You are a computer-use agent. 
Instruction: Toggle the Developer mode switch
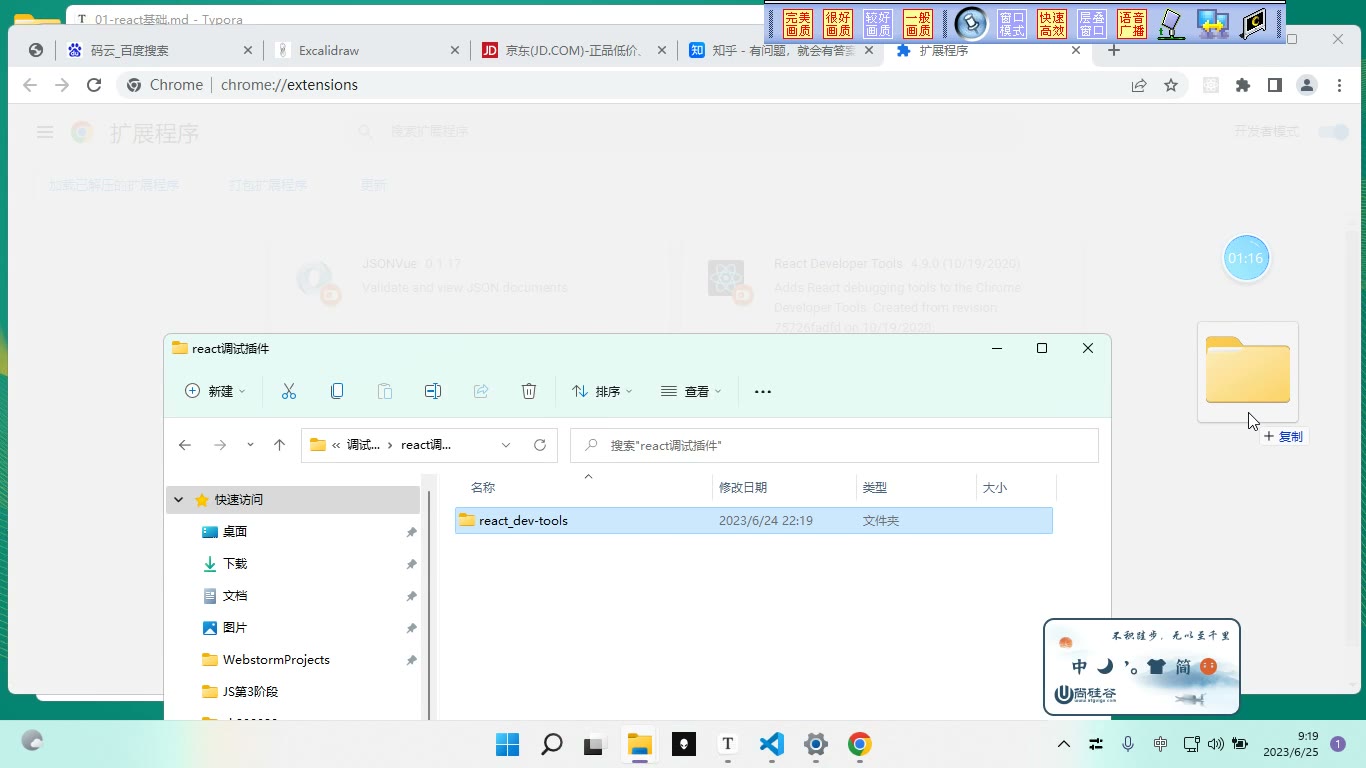click(x=1333, y=132)
